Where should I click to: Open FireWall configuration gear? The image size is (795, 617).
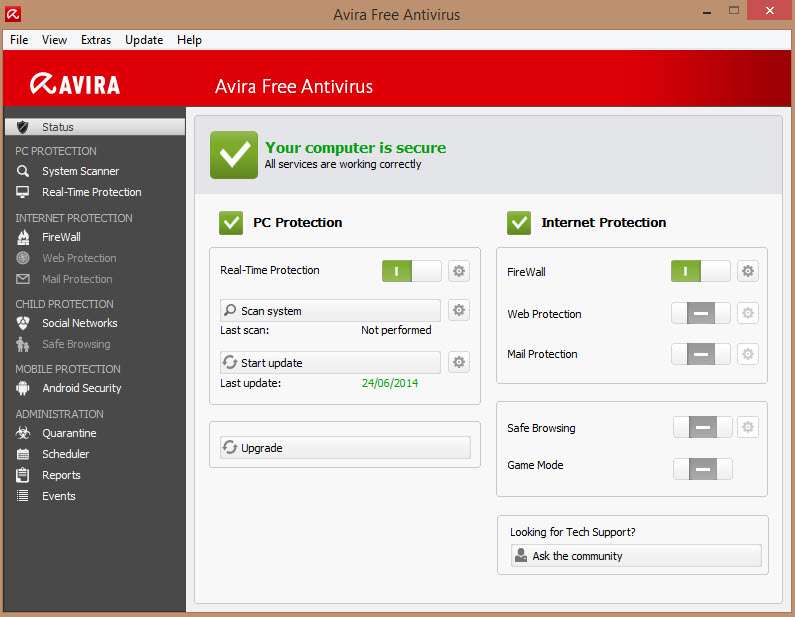[748, 271]
